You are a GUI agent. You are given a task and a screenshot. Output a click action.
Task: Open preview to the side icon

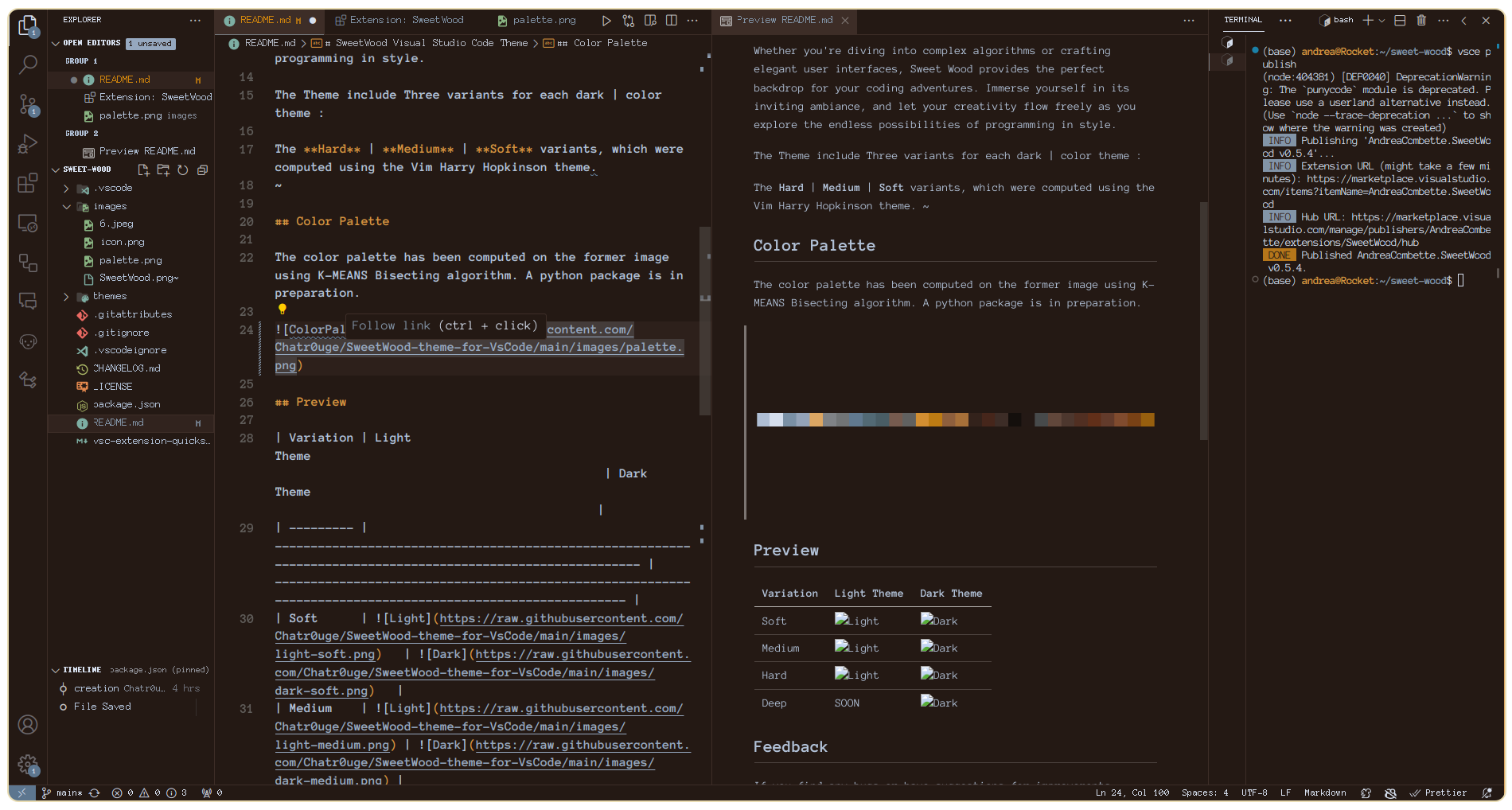pyautogui.click(x=650, y=20)
